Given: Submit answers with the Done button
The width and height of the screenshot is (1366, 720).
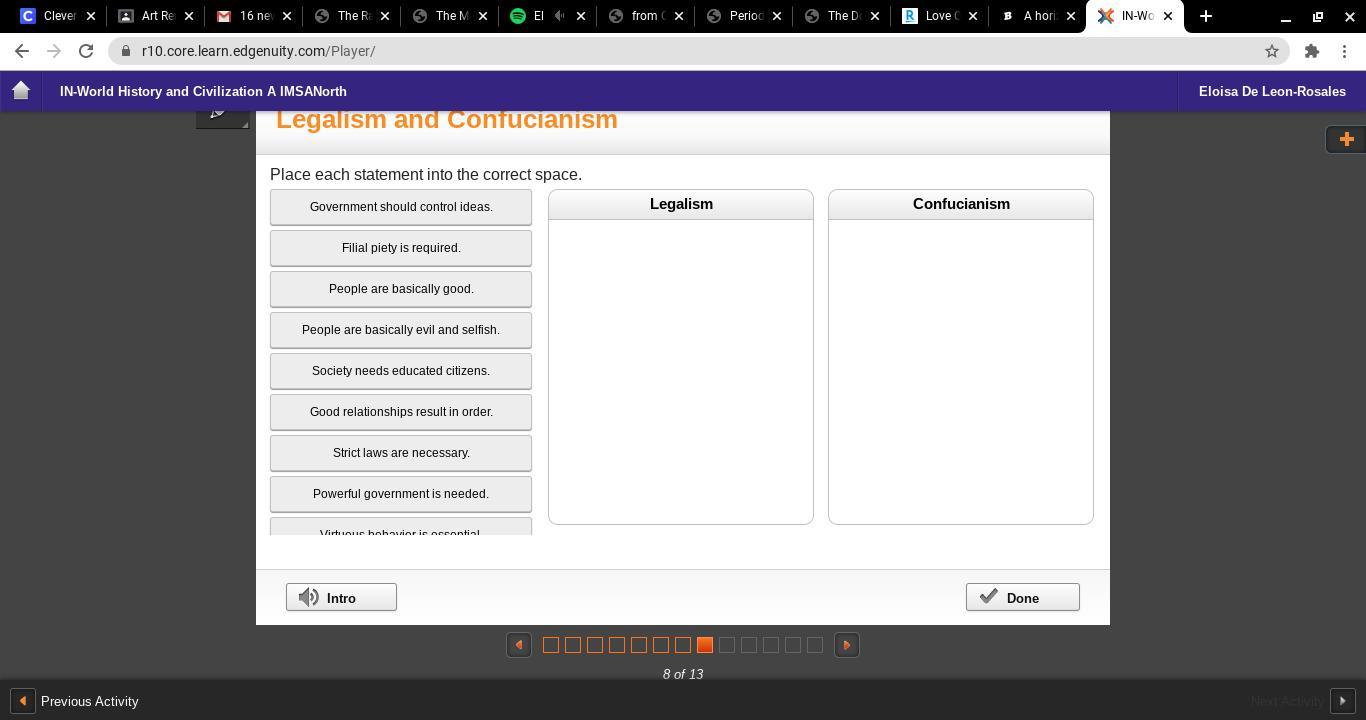Looking at the screenshot, I should [1022, 597].
